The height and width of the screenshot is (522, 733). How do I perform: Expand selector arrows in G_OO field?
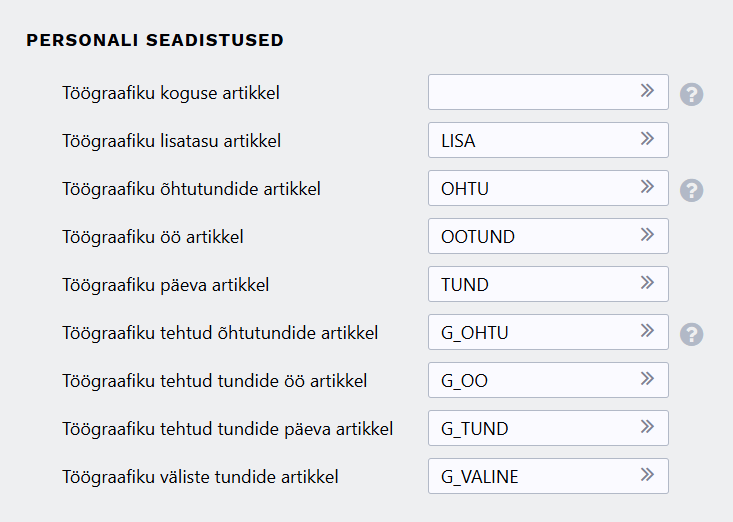tap(647, 379)
